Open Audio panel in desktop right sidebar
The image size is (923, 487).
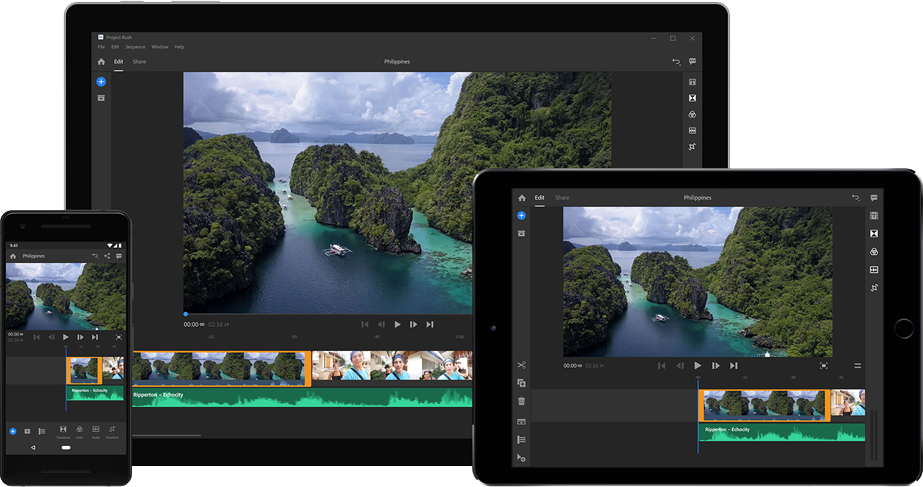(x=692, y=130)
